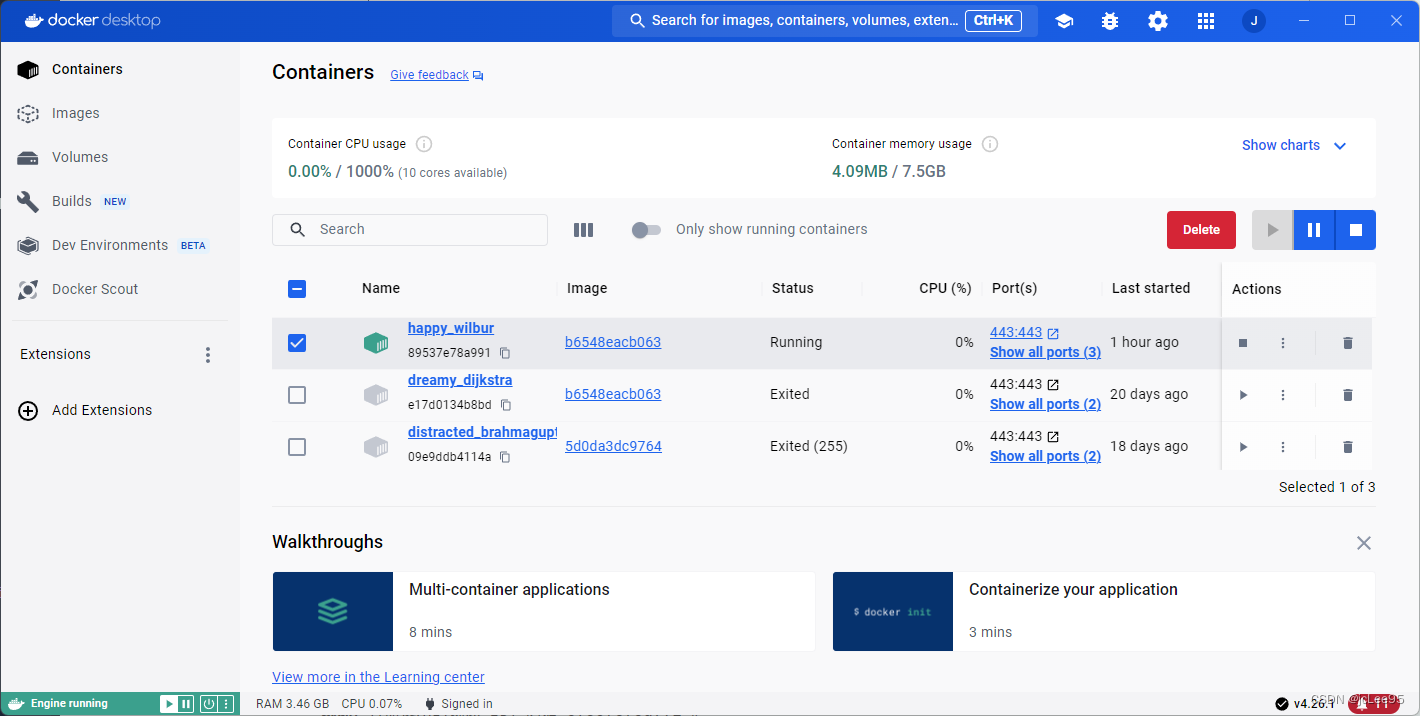Delete selected containers with the Delete button

[1201, 229]
